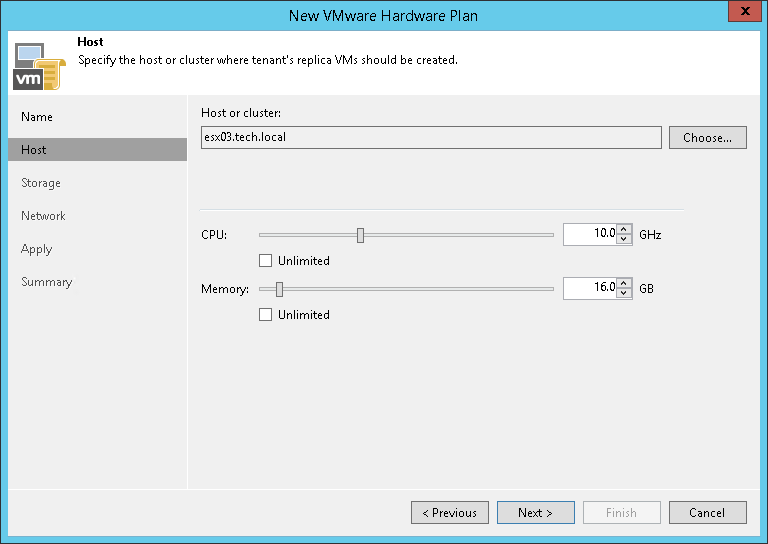This screenshot has width=768, height=544.
Task: Cancel the hardware plan wizard
Action: 707,513
